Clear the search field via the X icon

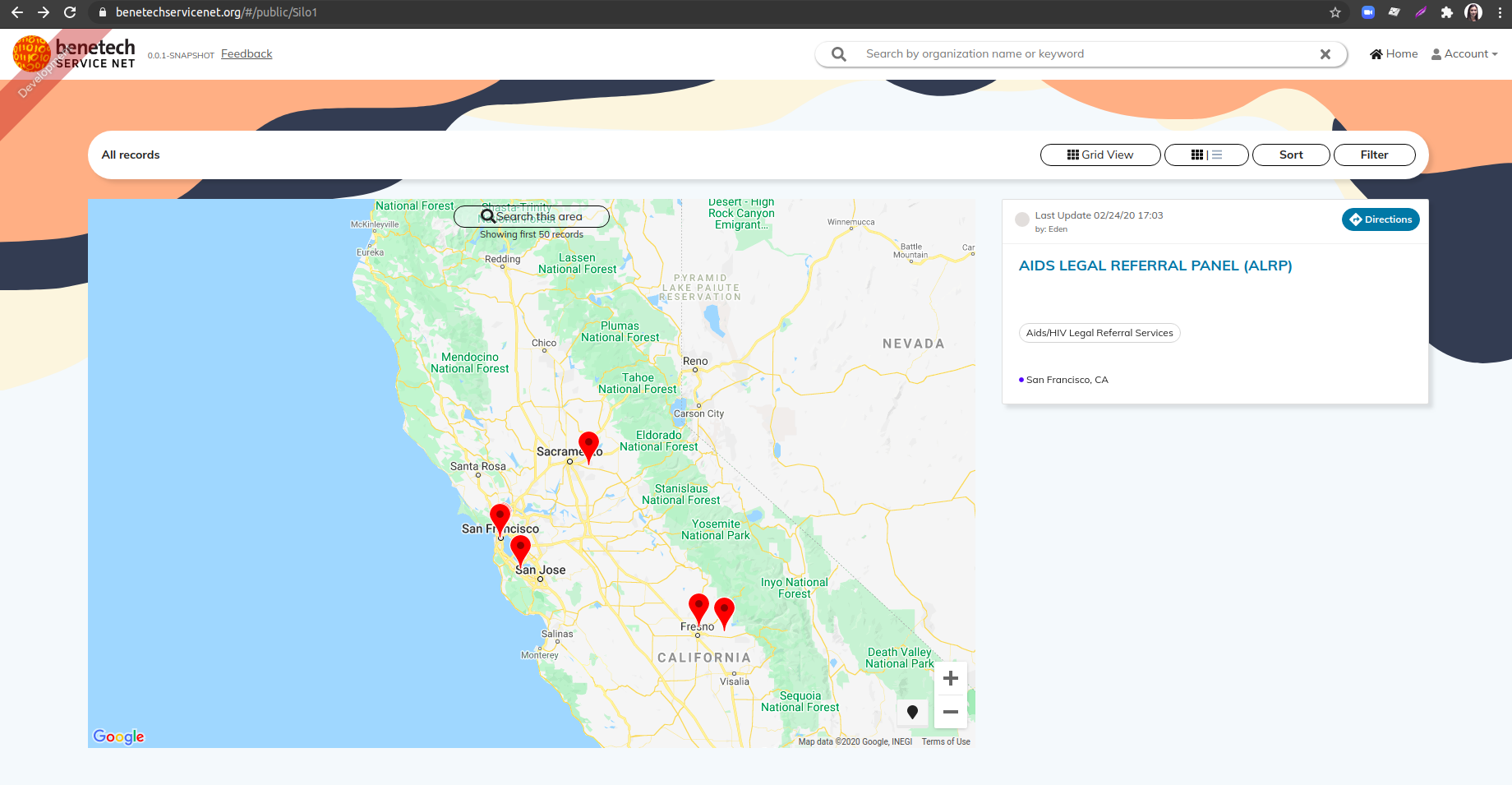click(x=1325, y=54)
